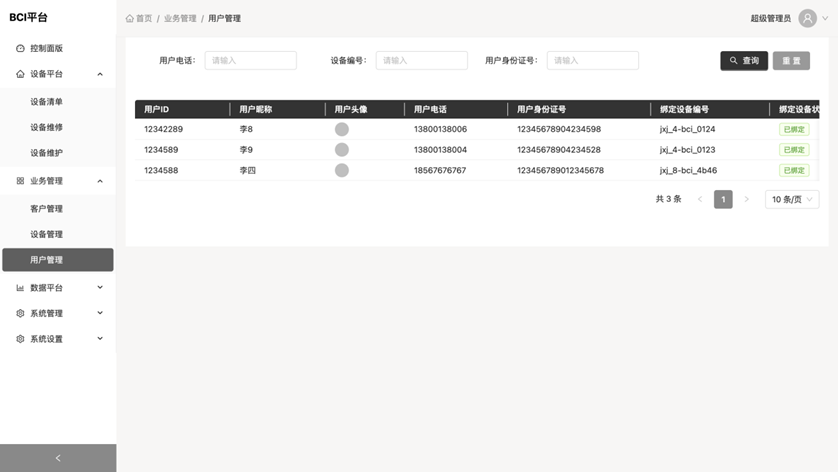
Task: Click the super admin avatar icon
Action: pos(807,19)
